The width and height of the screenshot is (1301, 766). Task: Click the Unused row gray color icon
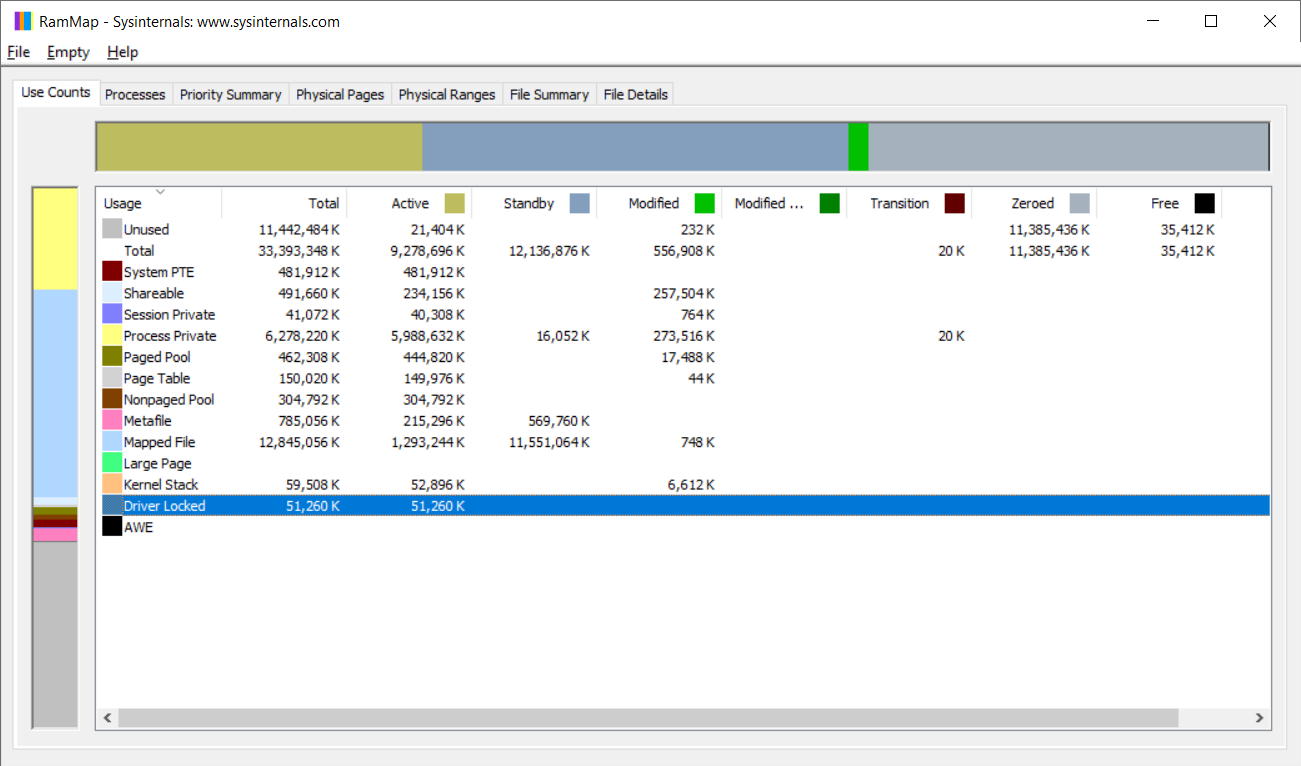(x=112, y=229)
